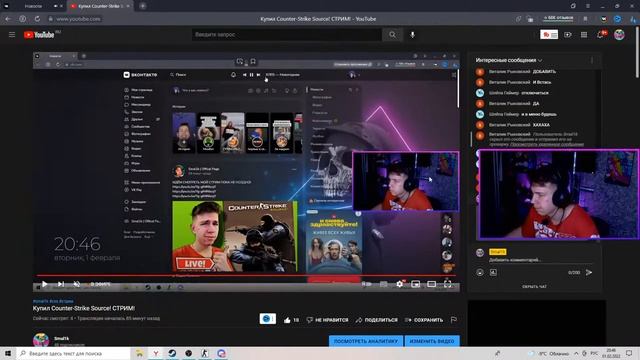Expand Интересные сообщения chat filter dropdown
640x360 pixels.
509,60
